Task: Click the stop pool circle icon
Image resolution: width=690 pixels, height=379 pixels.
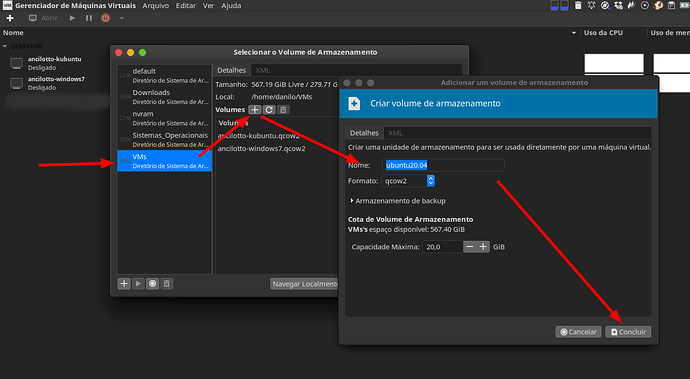Action: pyautogui.click(x=153, y=283)
